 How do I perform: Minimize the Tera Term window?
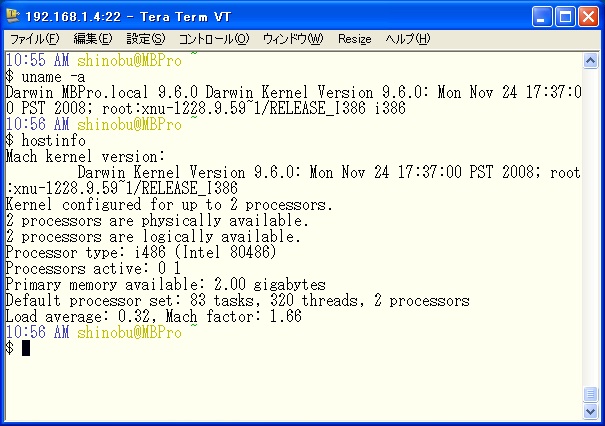point(542,17)
